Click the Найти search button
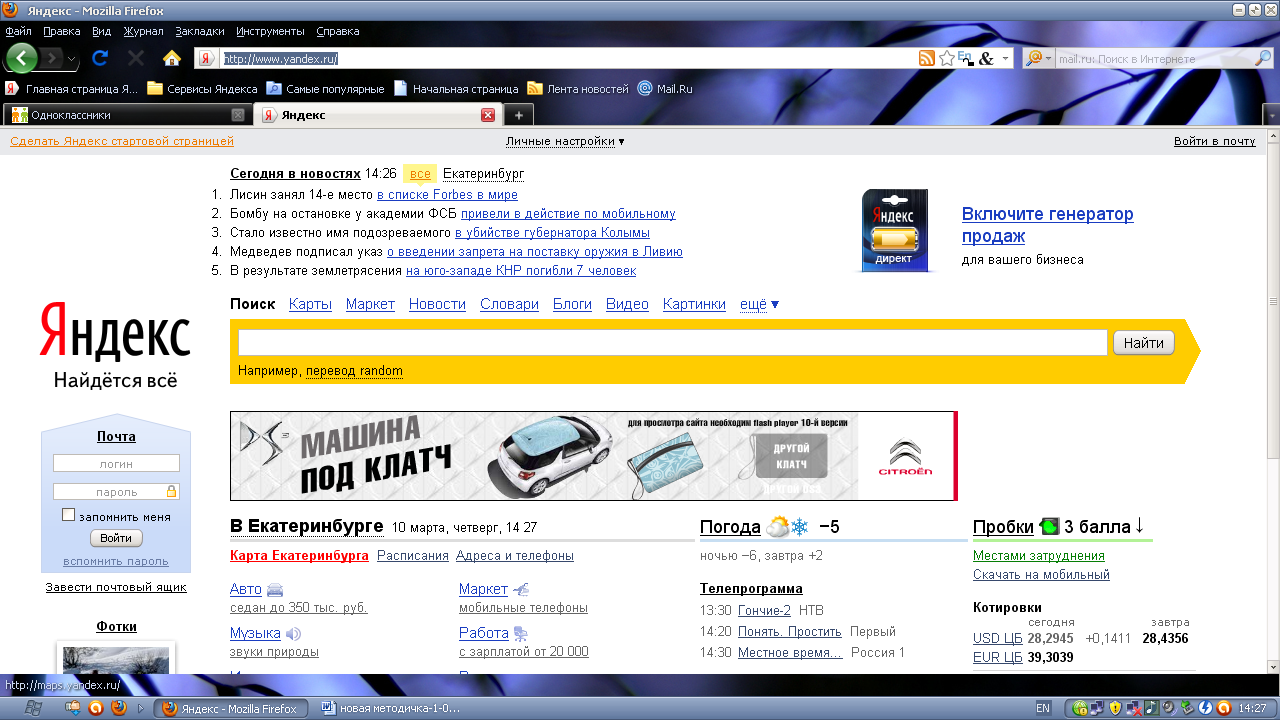The image size is (1280, 720). pos(1143,343)
